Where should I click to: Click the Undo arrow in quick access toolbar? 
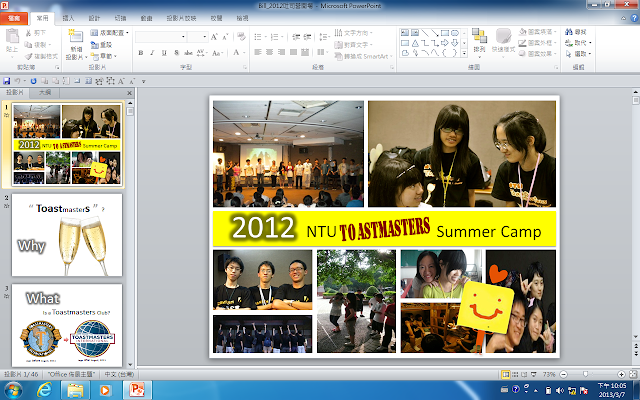18,81
